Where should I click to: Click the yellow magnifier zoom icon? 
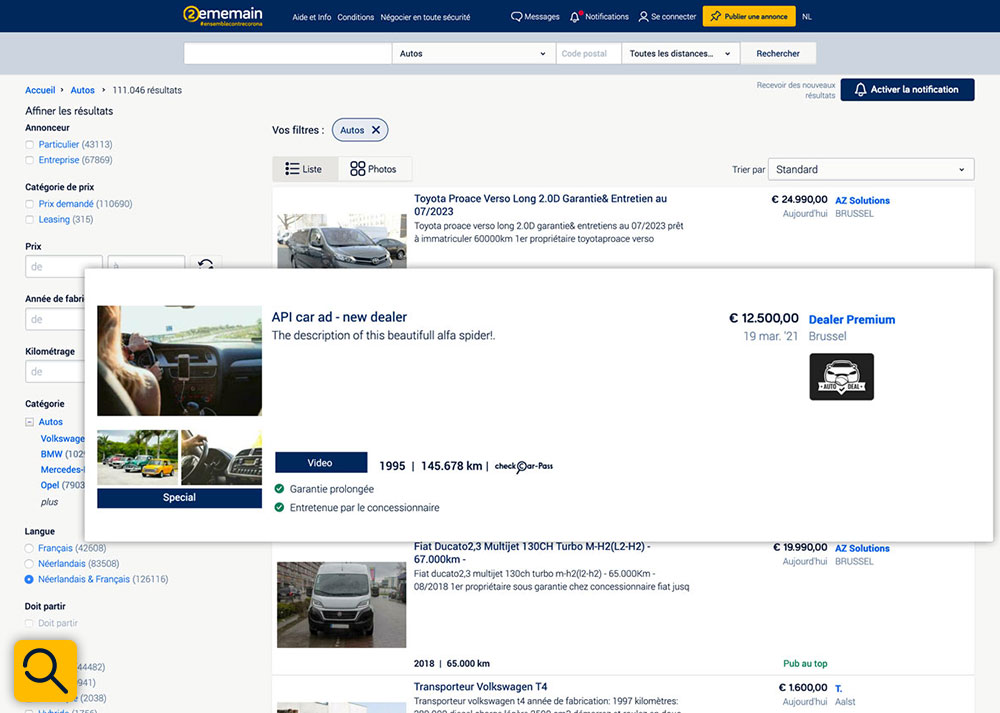tap(46, 669)
